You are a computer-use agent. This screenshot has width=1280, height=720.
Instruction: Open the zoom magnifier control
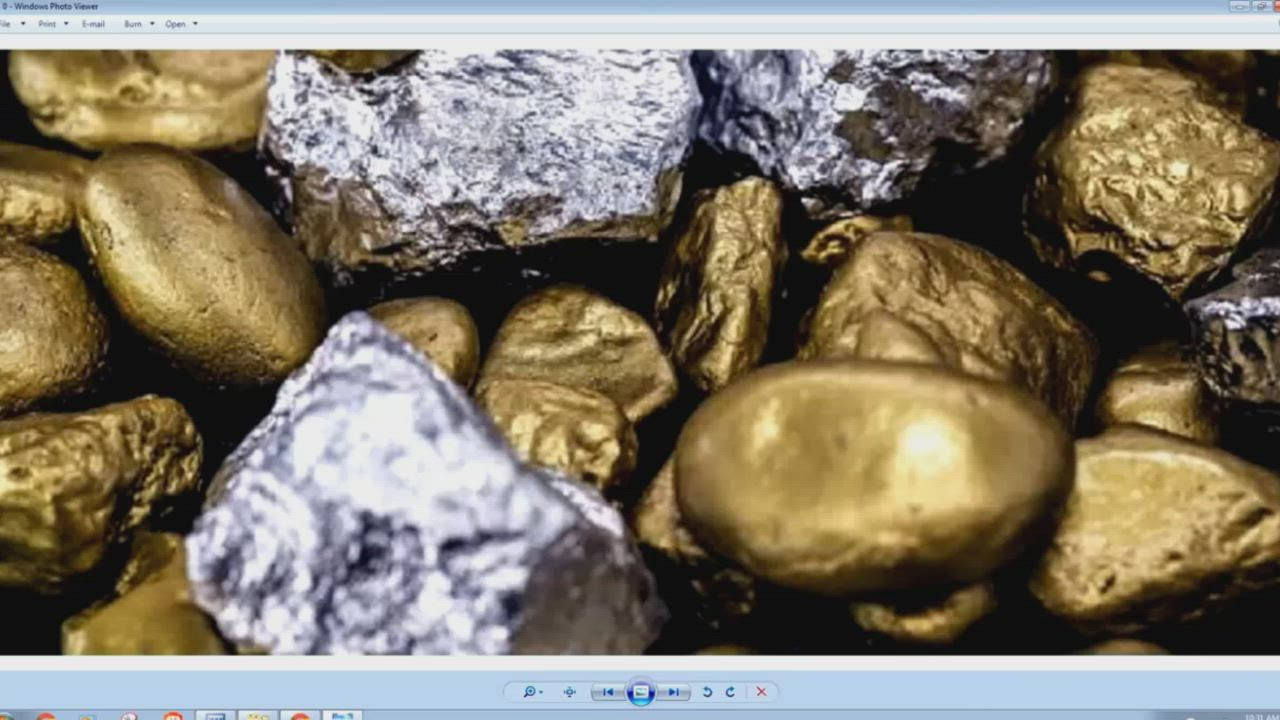[529, 692]
